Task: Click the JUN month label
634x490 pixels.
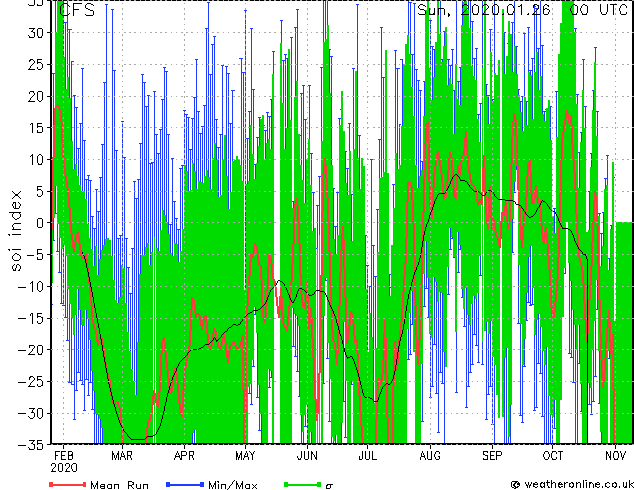Action: (x=307, y=456)
